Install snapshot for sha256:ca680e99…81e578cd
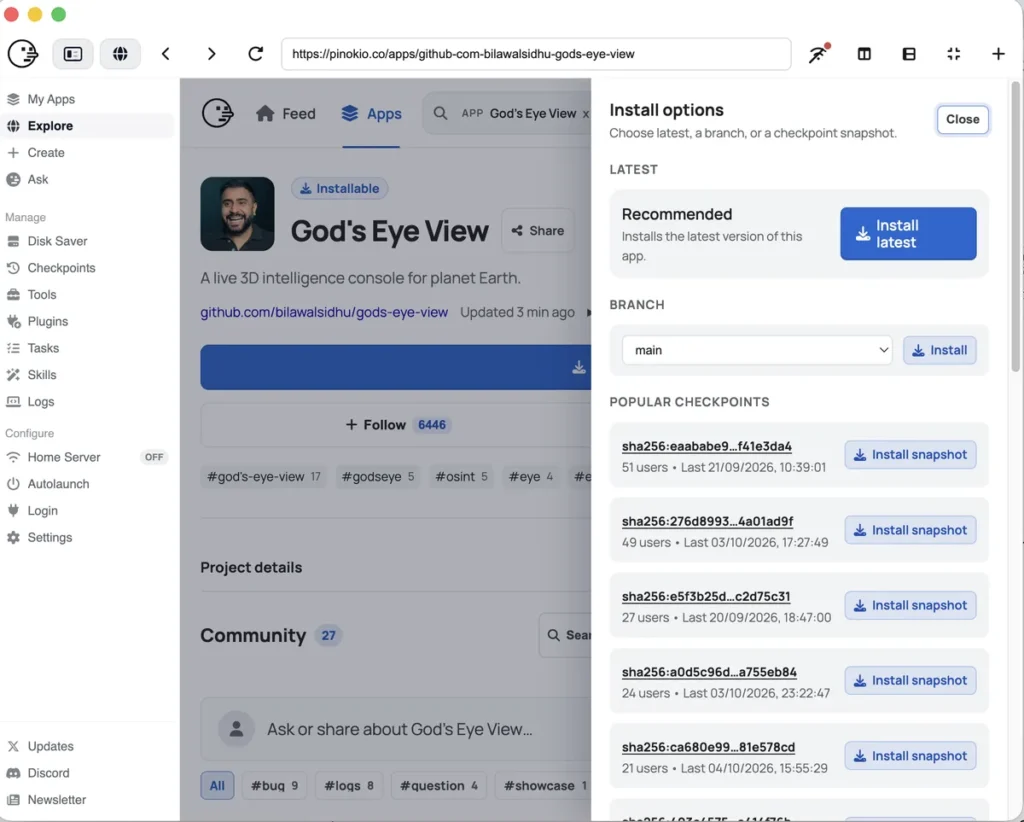Image resolution: width=1024 pixels, height=822 pixels. (x=910, y=755)
